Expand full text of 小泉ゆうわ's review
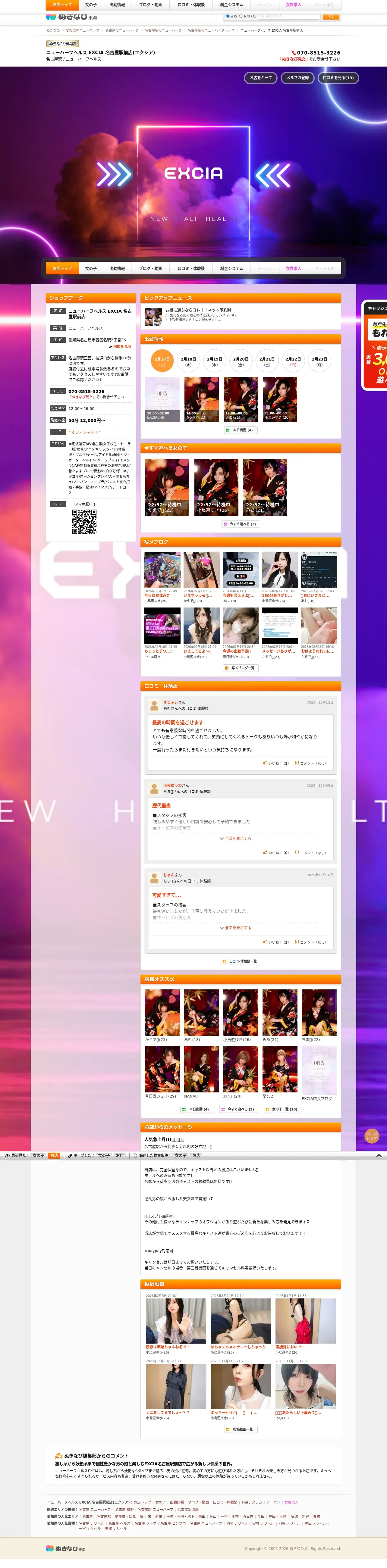 235,838
